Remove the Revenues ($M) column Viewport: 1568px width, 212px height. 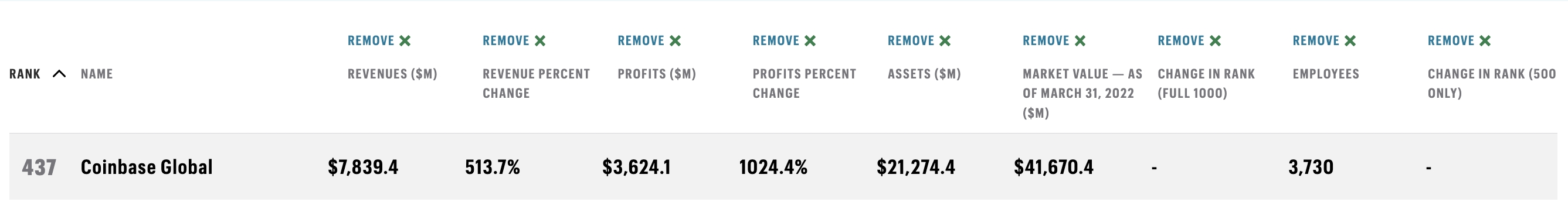click(x=379, y=40)
